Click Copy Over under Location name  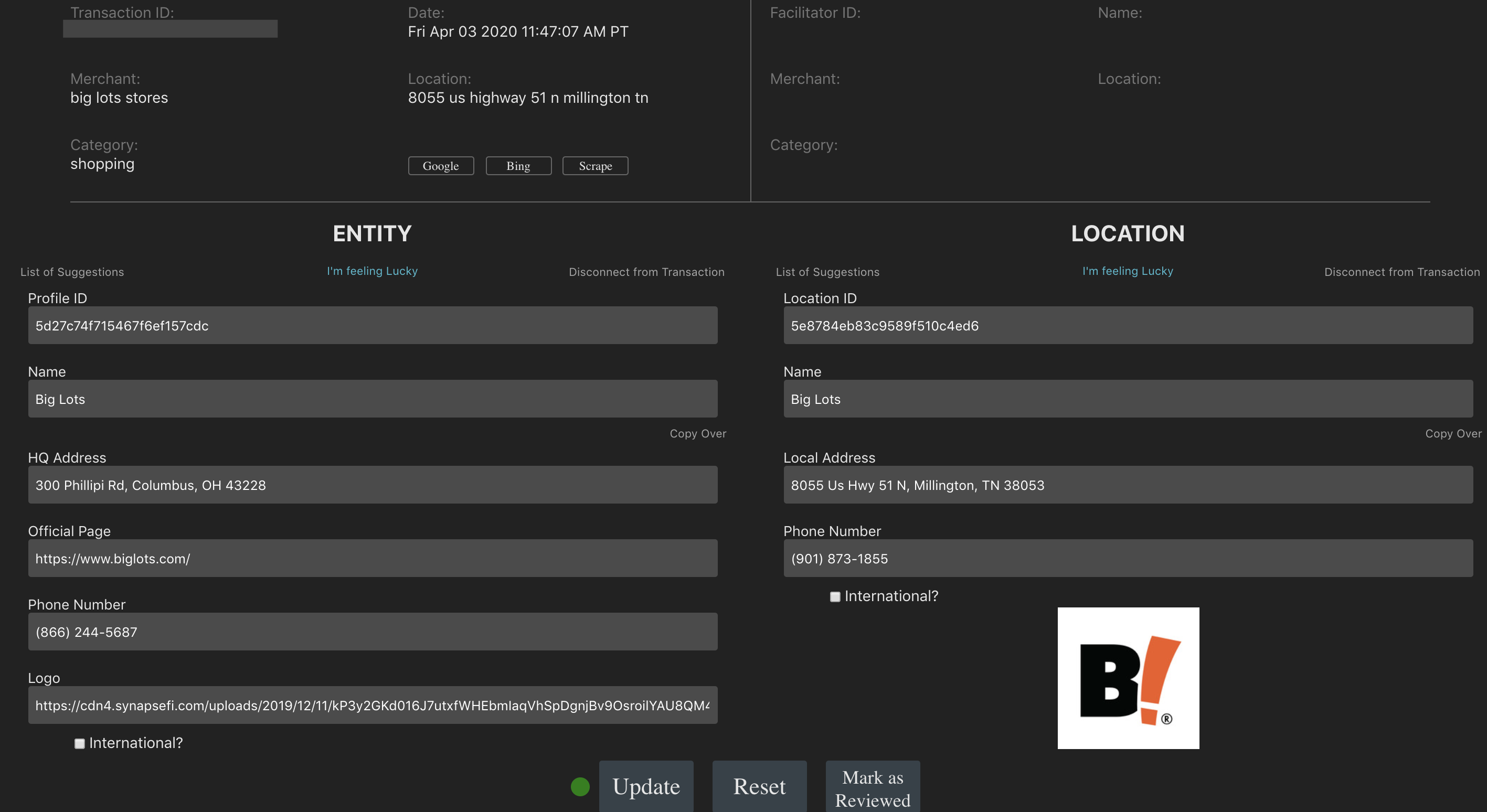1453,433
